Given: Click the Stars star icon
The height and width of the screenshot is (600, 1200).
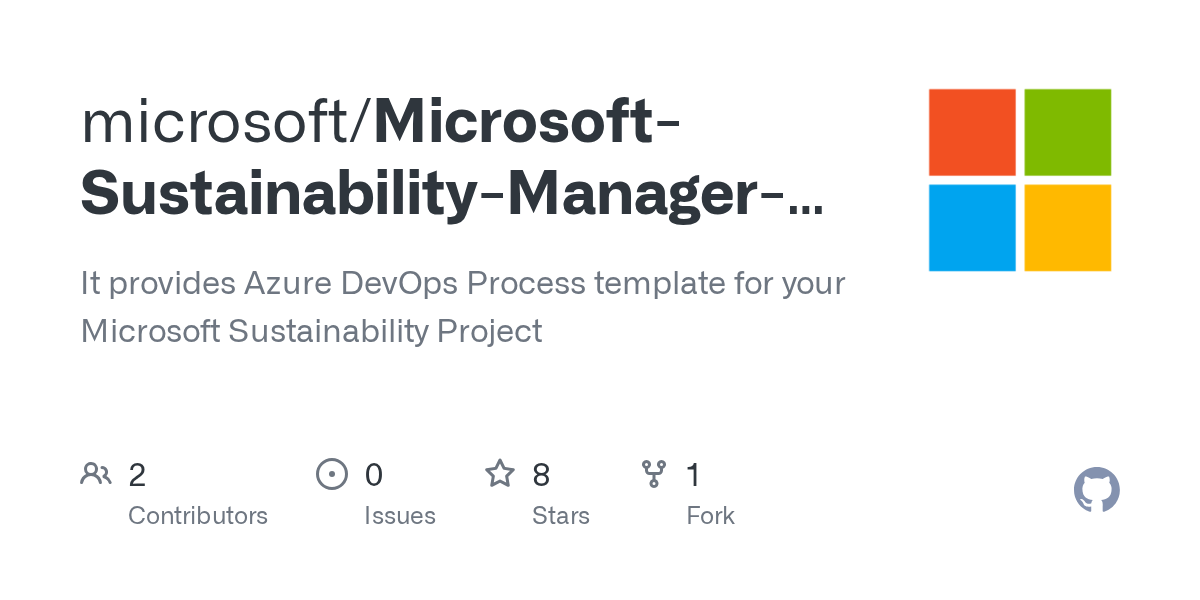Looking at the screenshot, I should tap(500, 474).
